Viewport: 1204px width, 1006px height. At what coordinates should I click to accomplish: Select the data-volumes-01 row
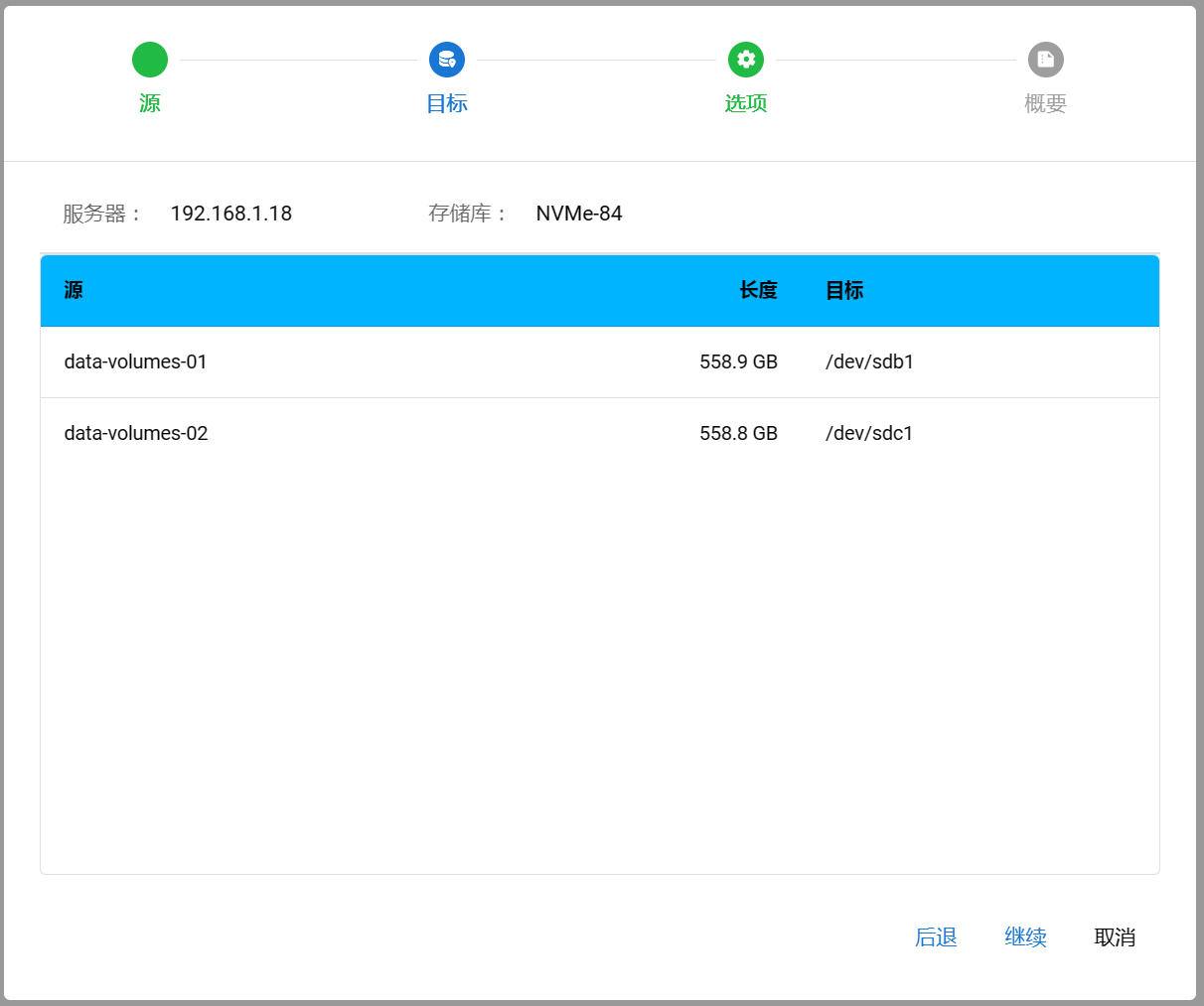click(136, 361)
